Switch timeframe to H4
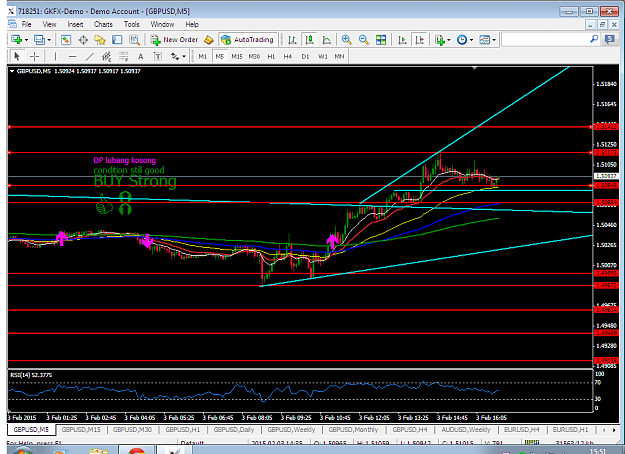 click(288, 57)
